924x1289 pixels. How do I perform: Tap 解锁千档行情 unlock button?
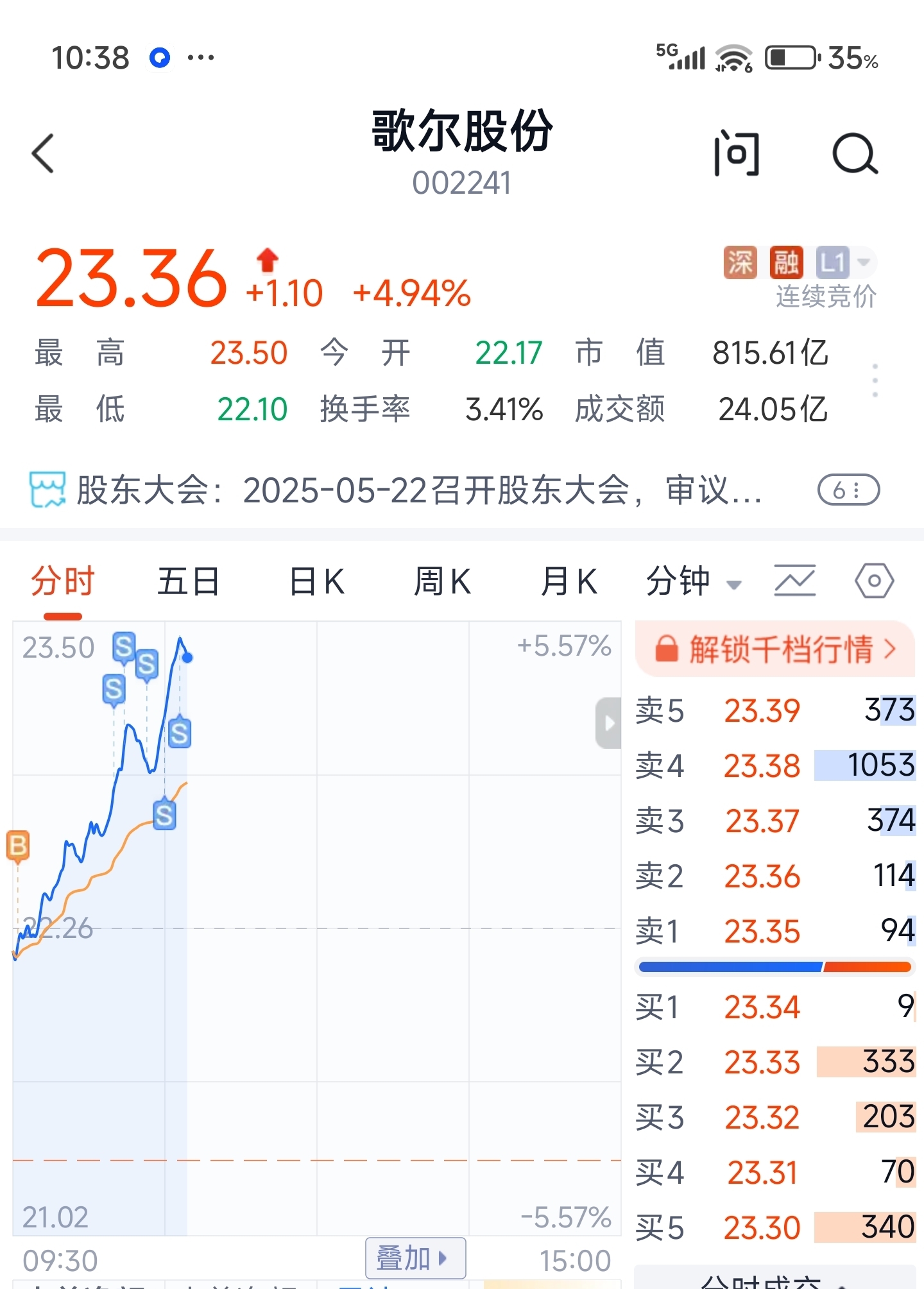[775, 649]
